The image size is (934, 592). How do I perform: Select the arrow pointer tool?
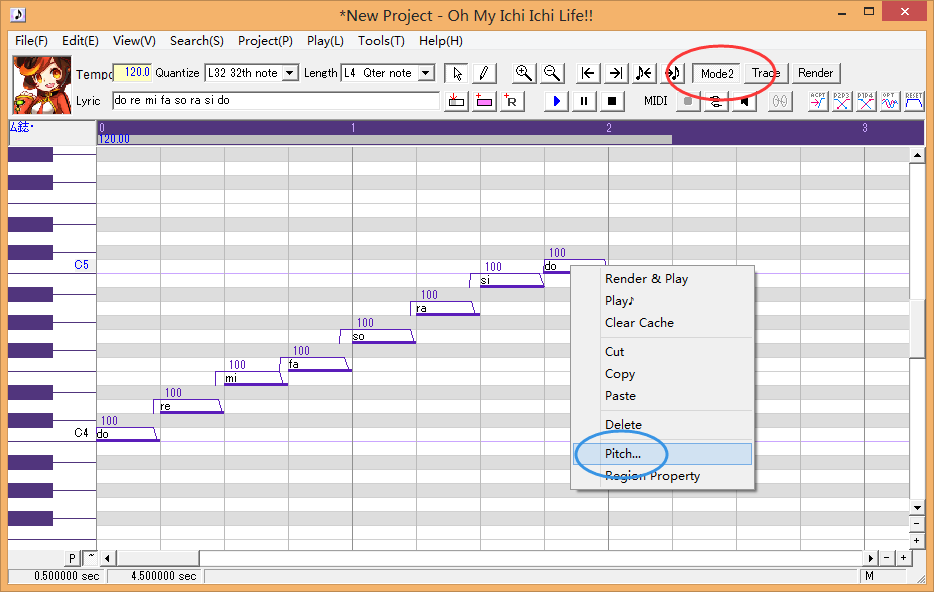coord(456,73)
